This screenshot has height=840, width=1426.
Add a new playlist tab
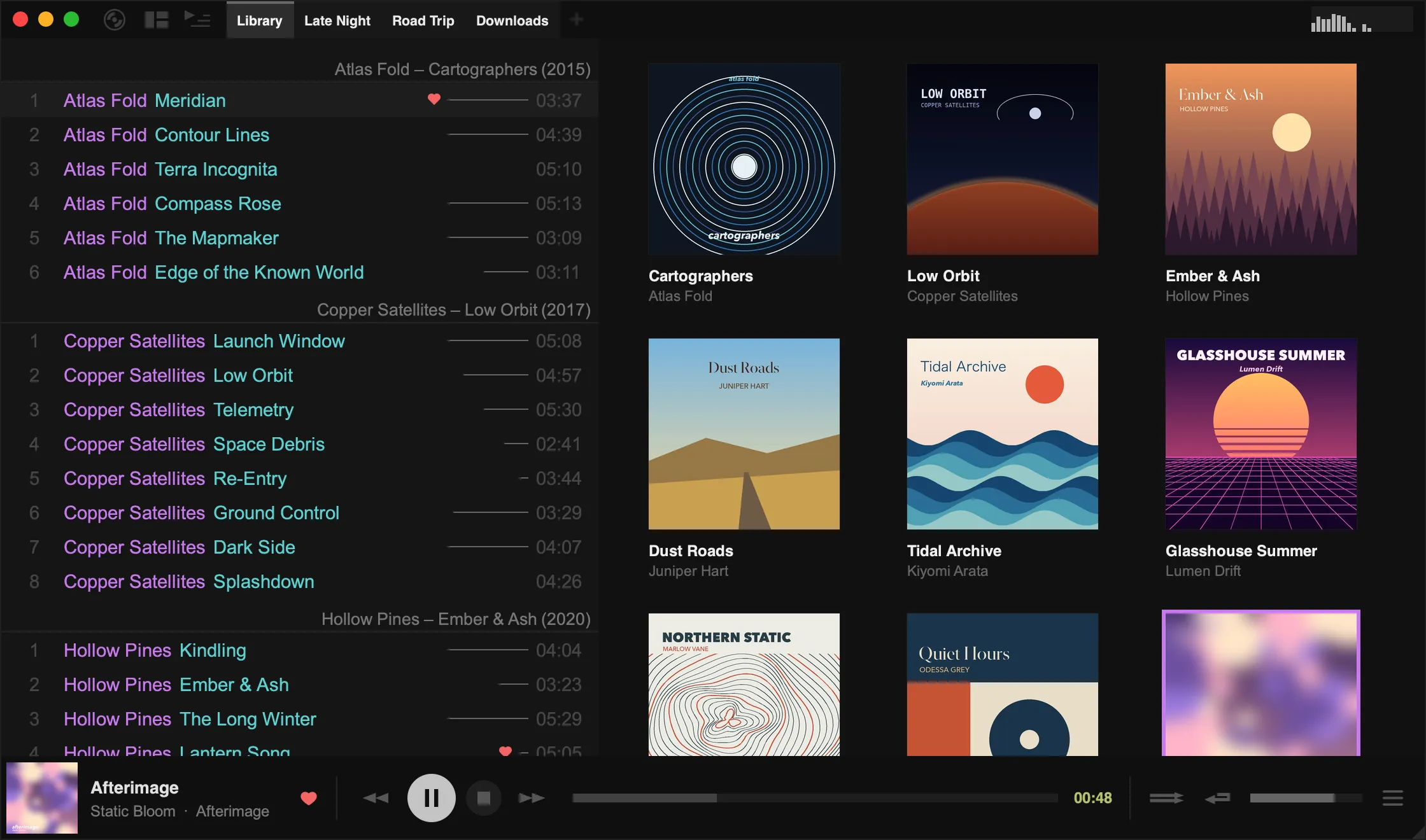click(576, 20)
